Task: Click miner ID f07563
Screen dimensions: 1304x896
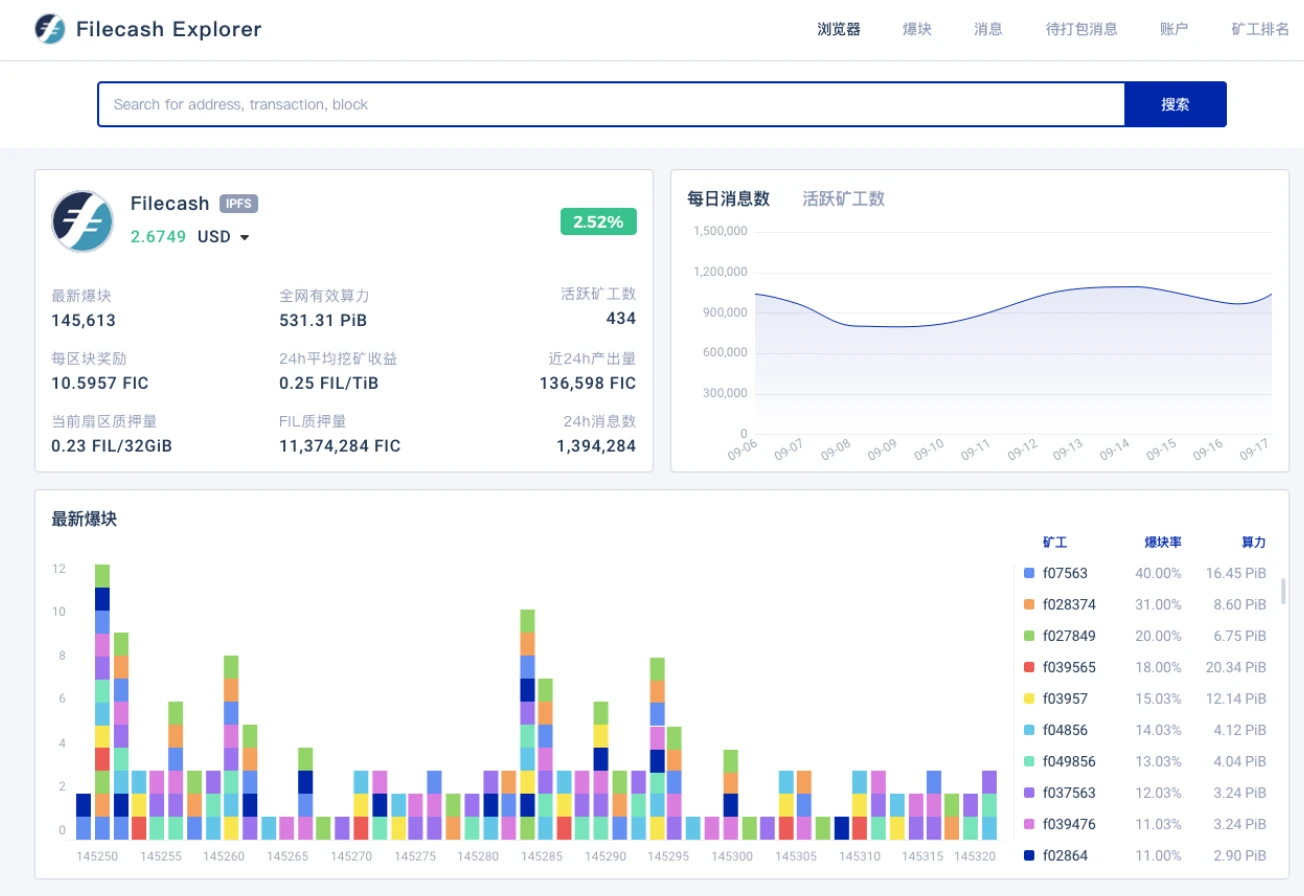Action: pyautogui.click(x=1065, y=574)
